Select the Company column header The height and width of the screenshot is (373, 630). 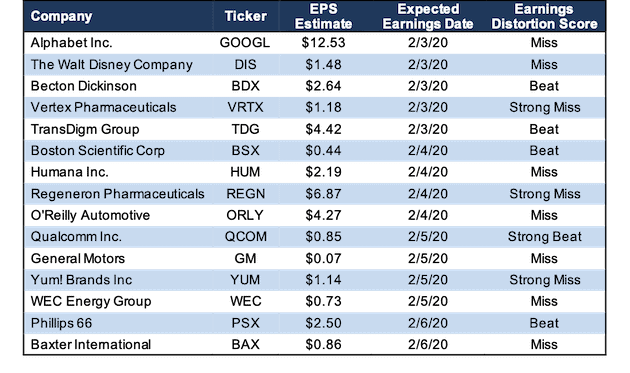pos(61,16)
